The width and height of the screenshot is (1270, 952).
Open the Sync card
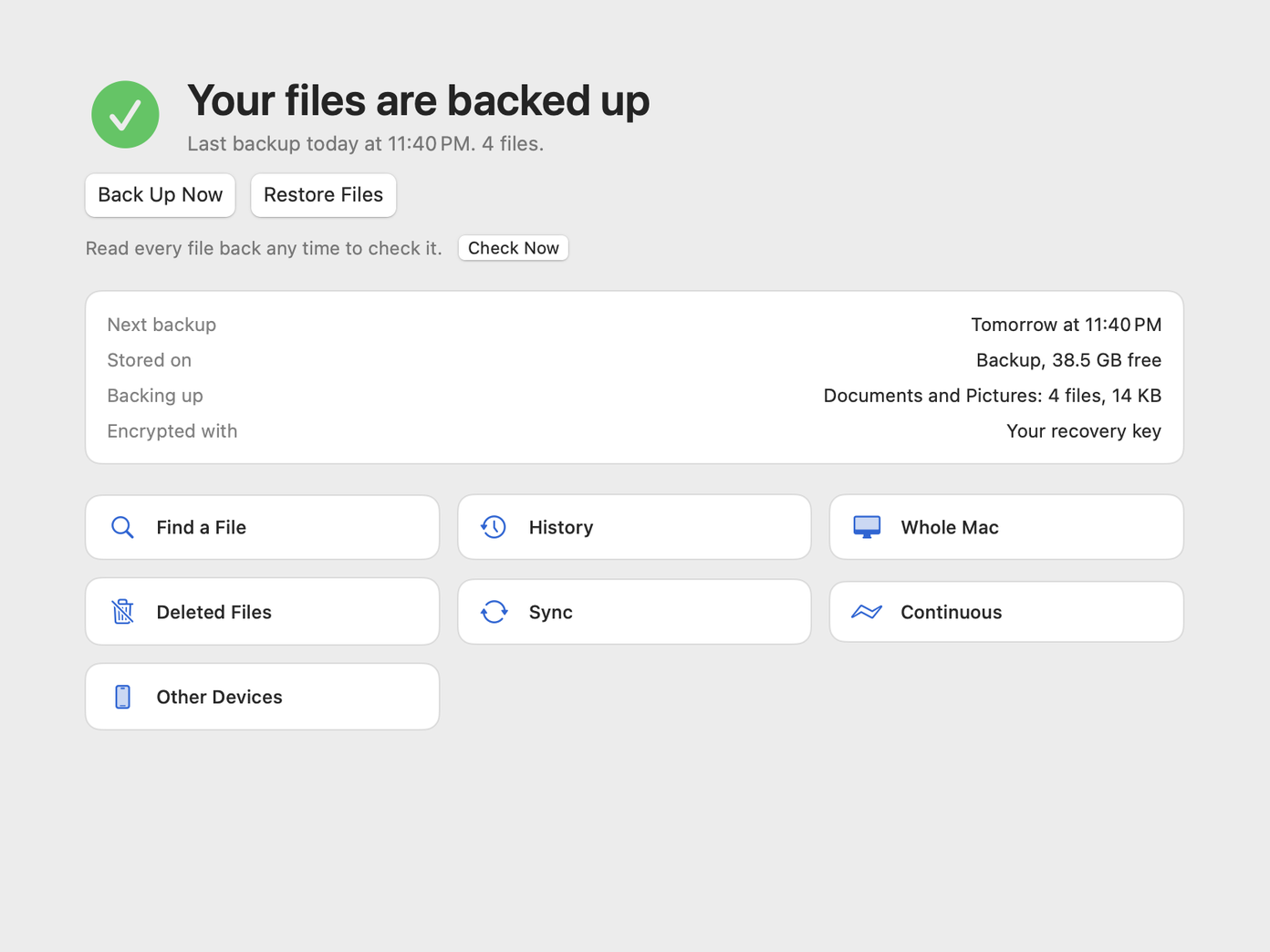(635, 612)
